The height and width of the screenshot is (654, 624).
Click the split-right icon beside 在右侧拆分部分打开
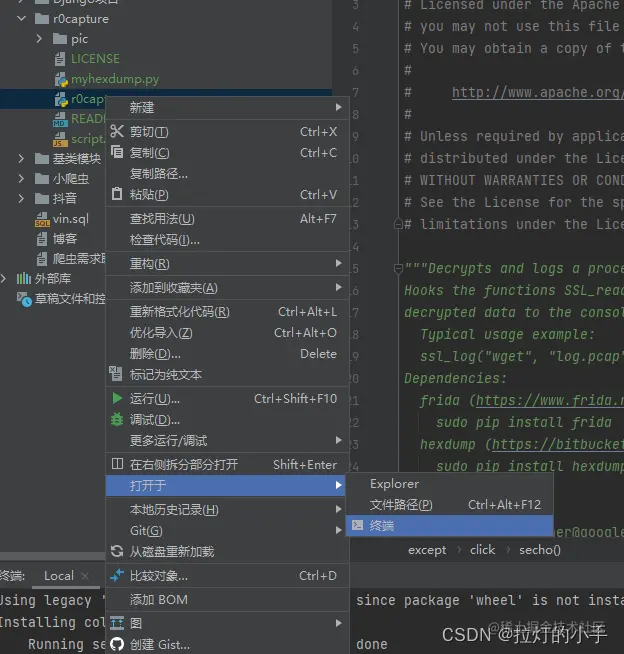click(x=118, y=464)
